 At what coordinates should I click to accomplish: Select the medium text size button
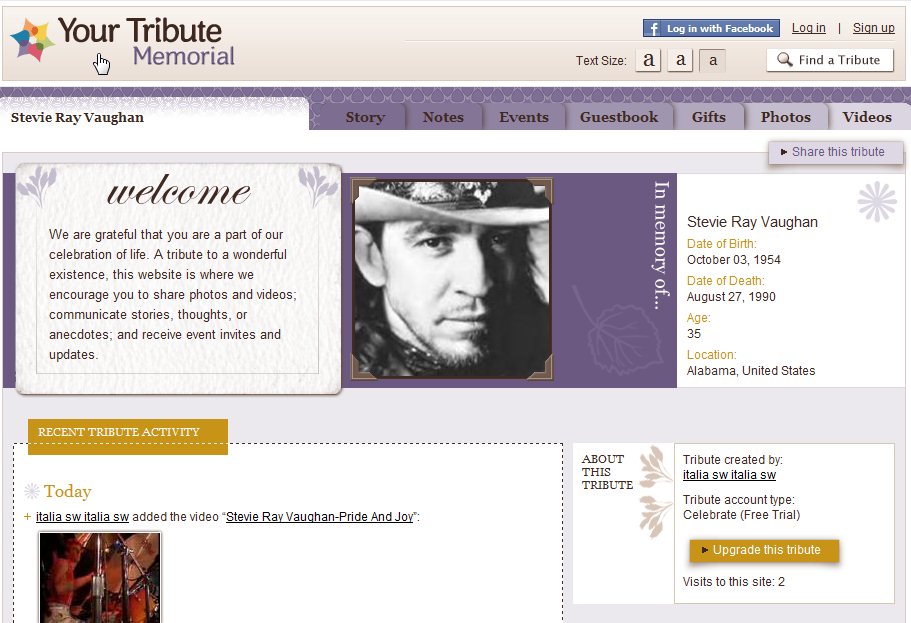pyautogui.click(x=680, y=60)
